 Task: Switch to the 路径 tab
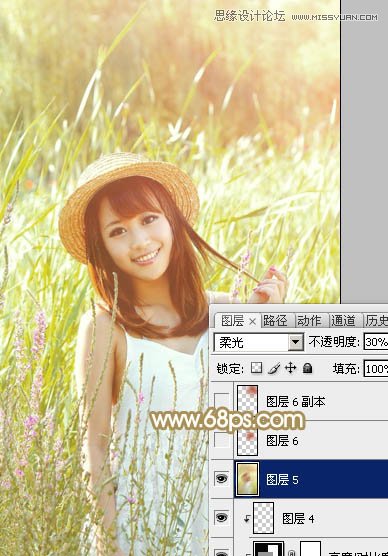(275, 321)
